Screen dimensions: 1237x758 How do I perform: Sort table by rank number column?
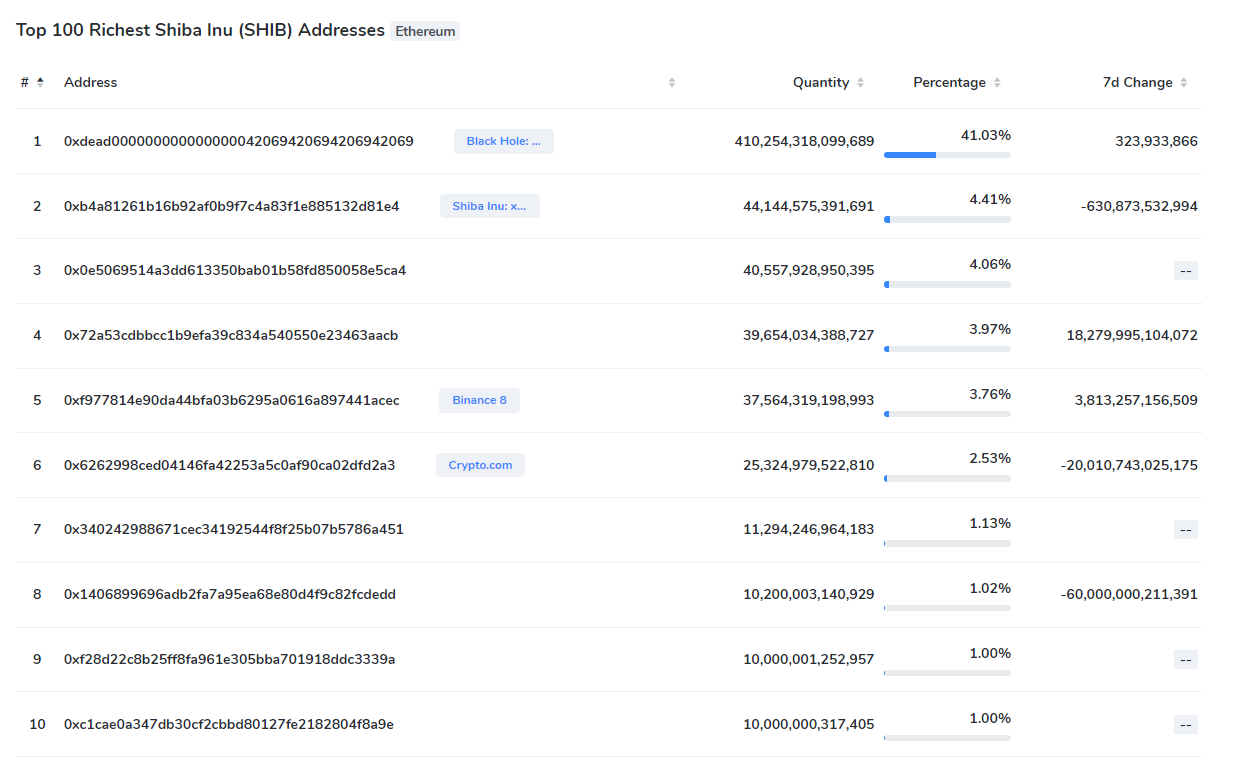[x=40, y=82]
